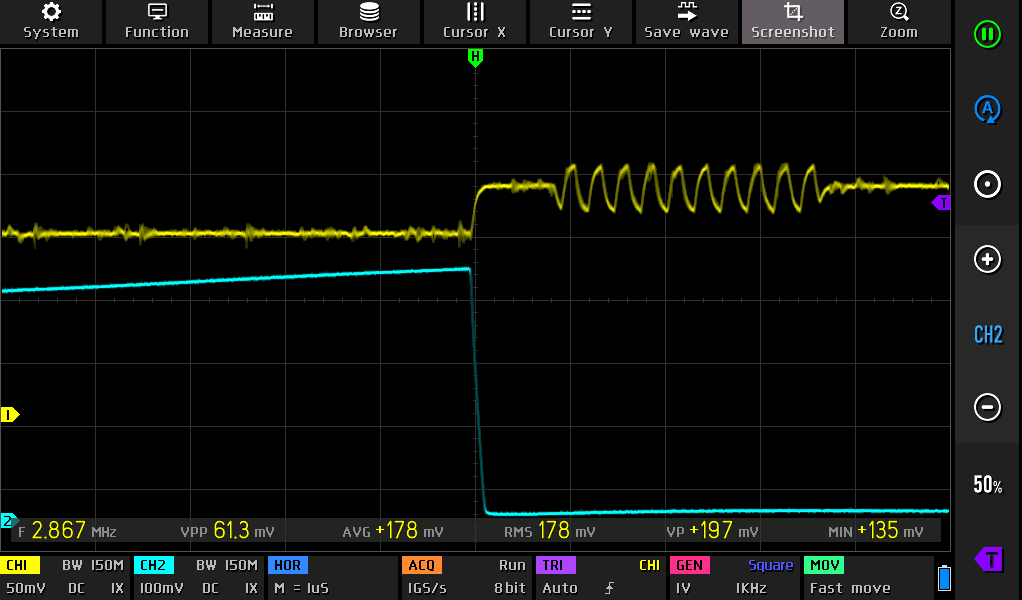Open the HOR timebase settings
1022x600 pixels.
pos(331,577)
